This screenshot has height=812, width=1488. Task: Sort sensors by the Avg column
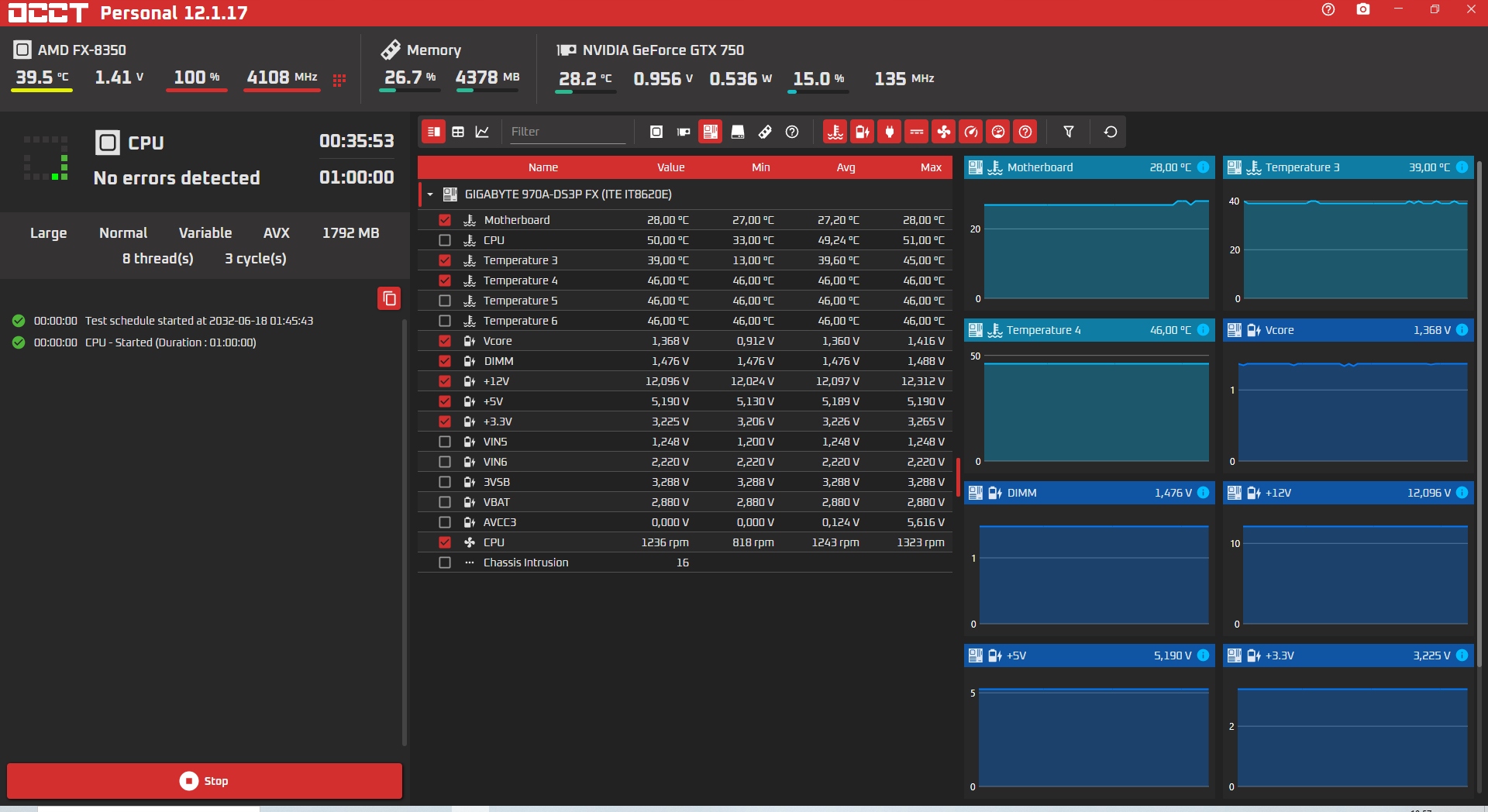(846, 167)
